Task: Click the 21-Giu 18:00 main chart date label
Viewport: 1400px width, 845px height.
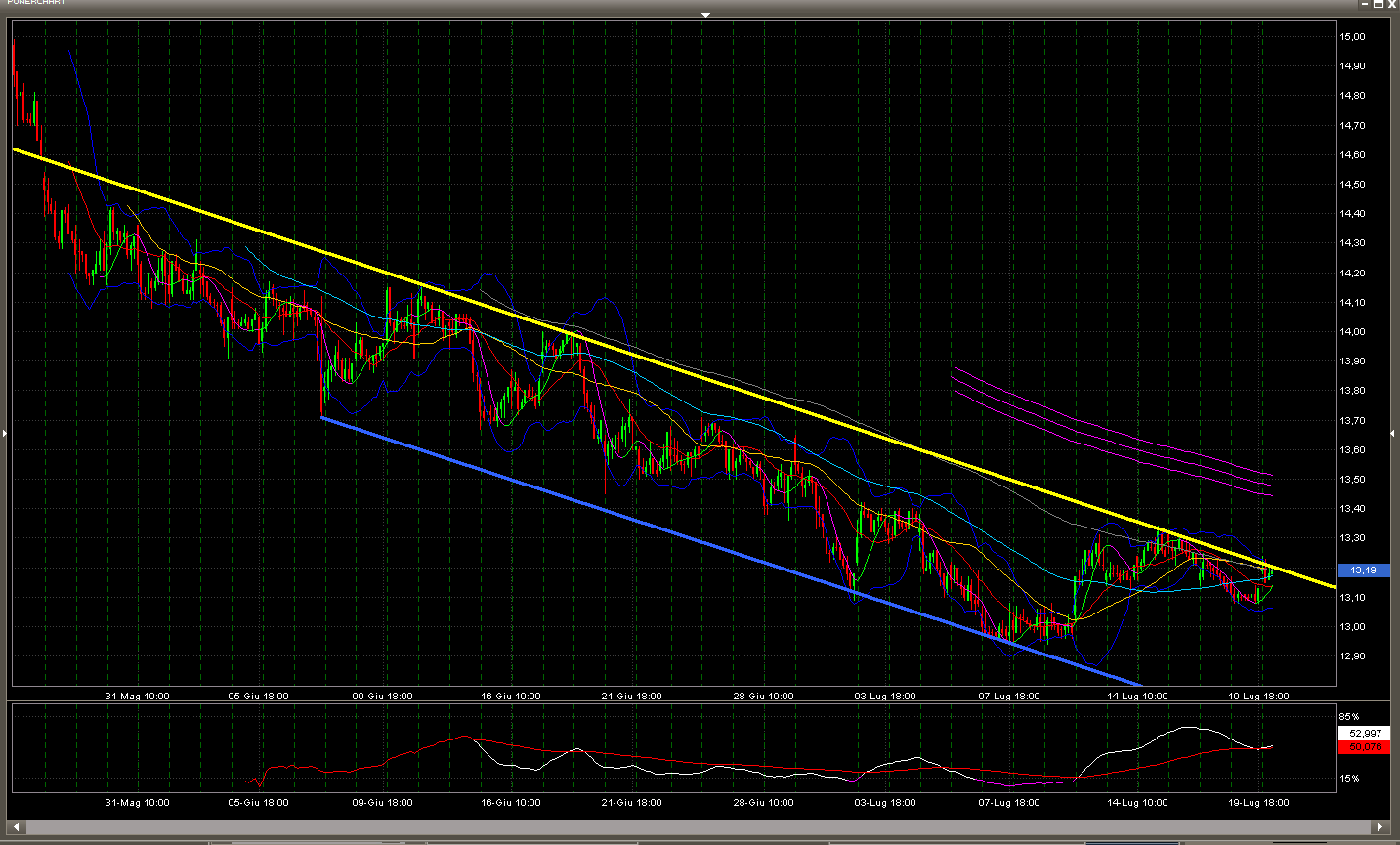Action: coord(631,697)
